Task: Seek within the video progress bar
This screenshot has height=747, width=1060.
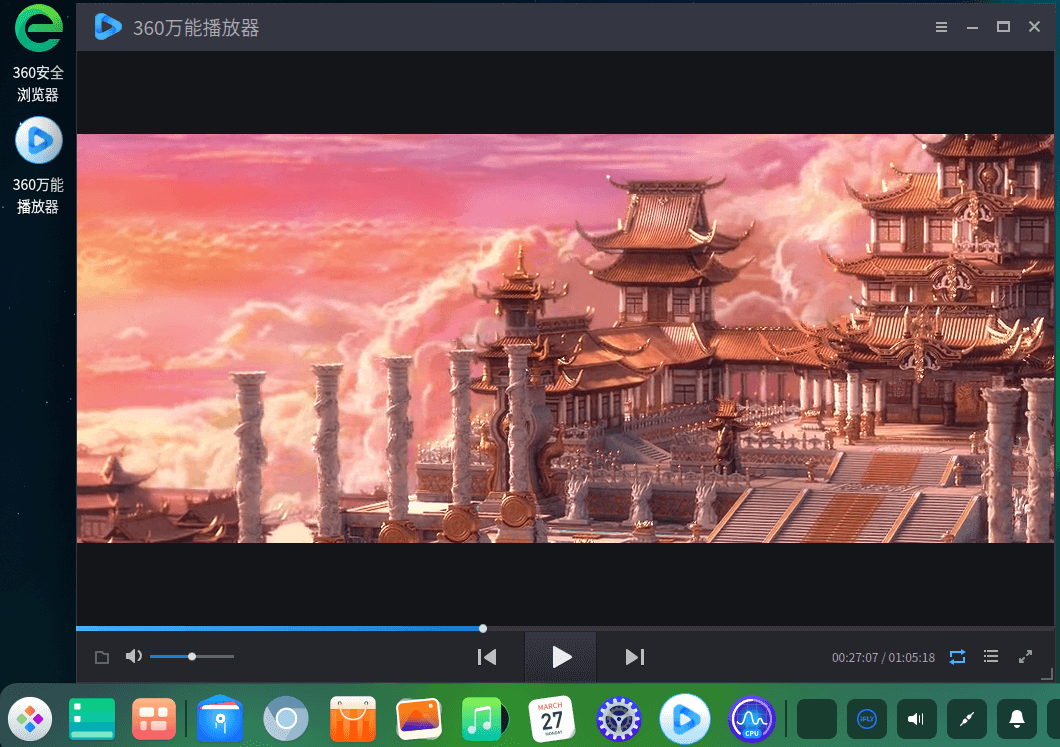Action: click(x=565, y=629)
